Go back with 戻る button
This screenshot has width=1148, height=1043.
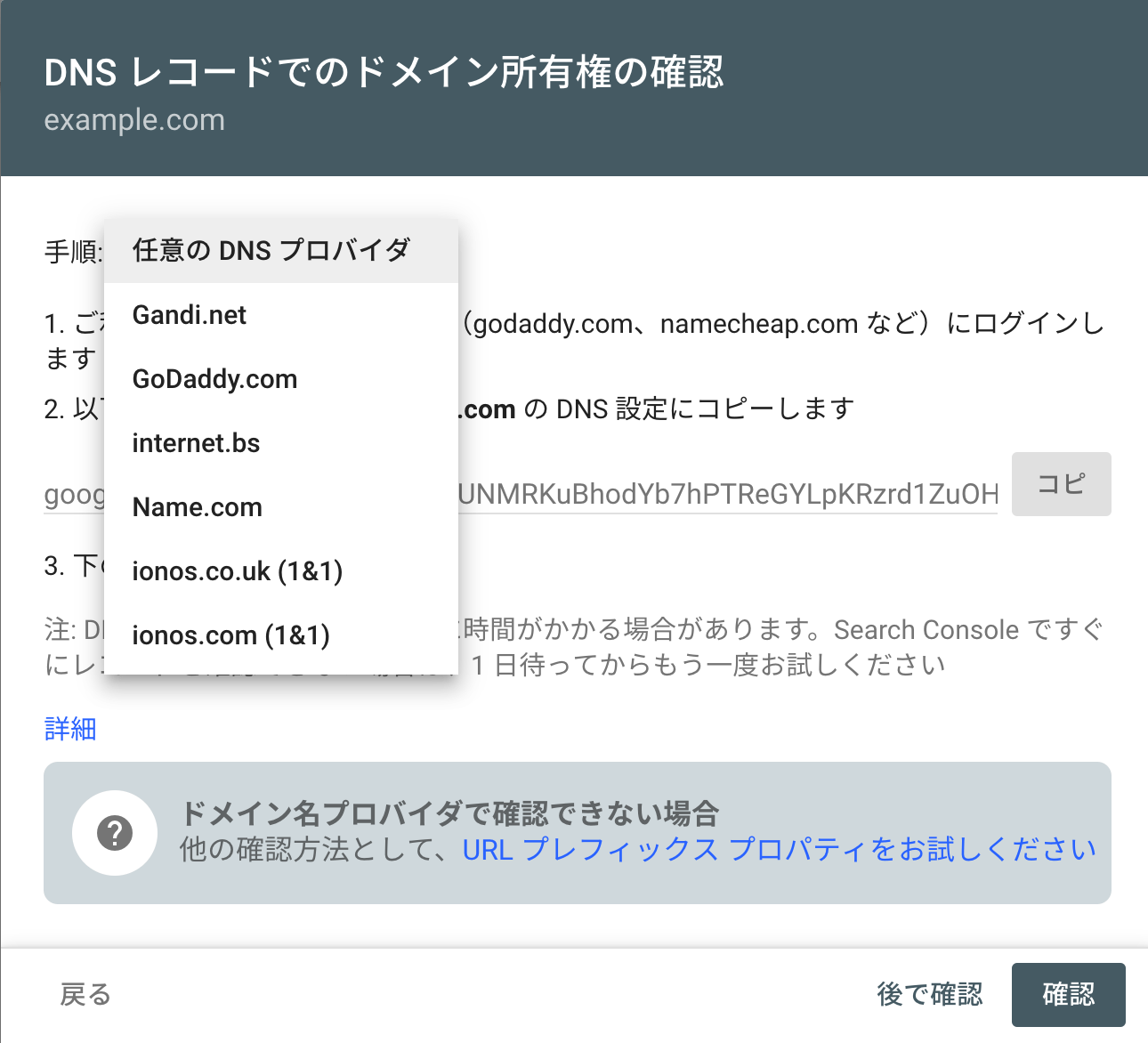(x=85, y=994)
